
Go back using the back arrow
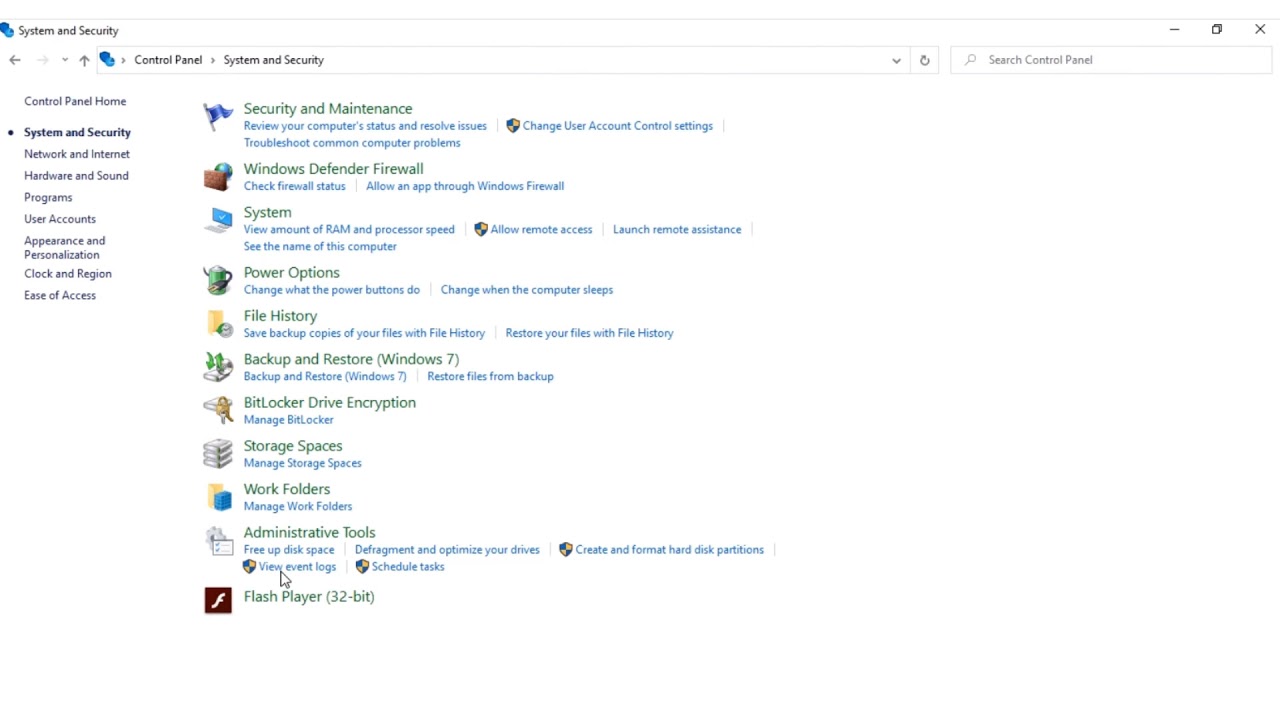[x=15, y=60]
